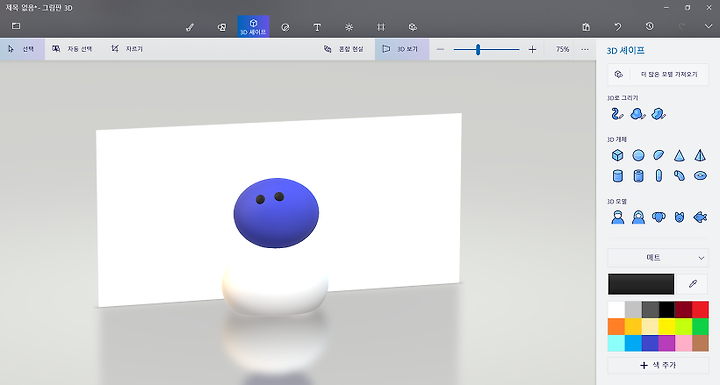Click the 75% zoom value
720x385 pixels.
click(x=562, y=49)
